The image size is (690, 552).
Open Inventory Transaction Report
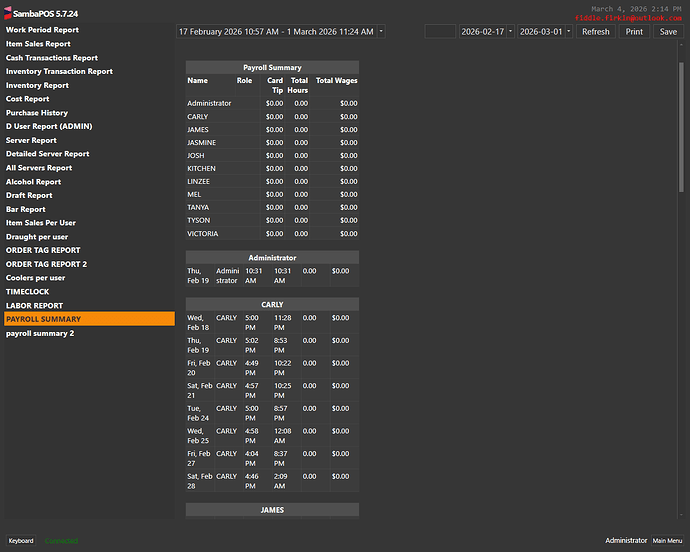(59, 72)
